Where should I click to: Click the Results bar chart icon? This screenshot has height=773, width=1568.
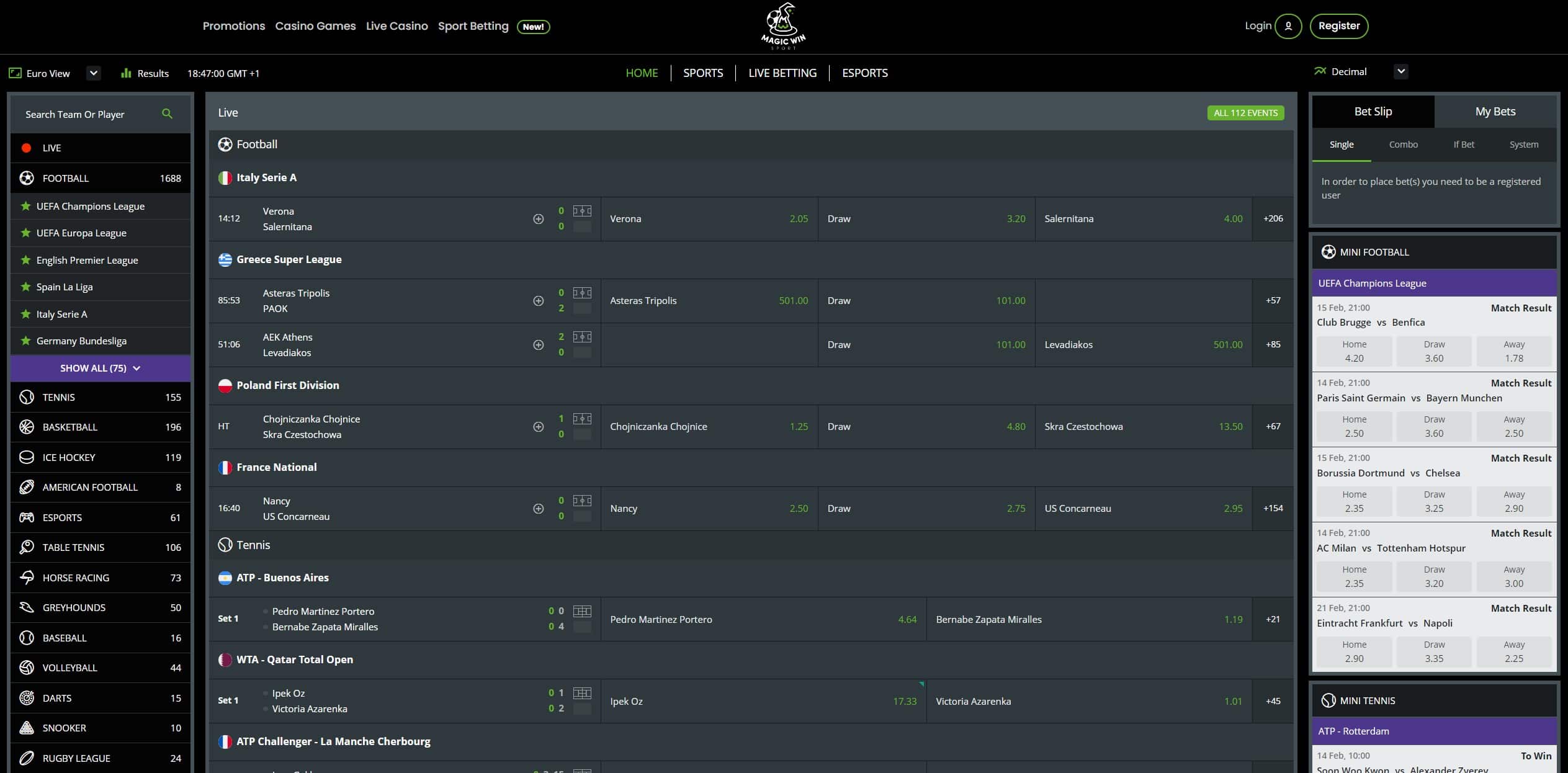126,73
